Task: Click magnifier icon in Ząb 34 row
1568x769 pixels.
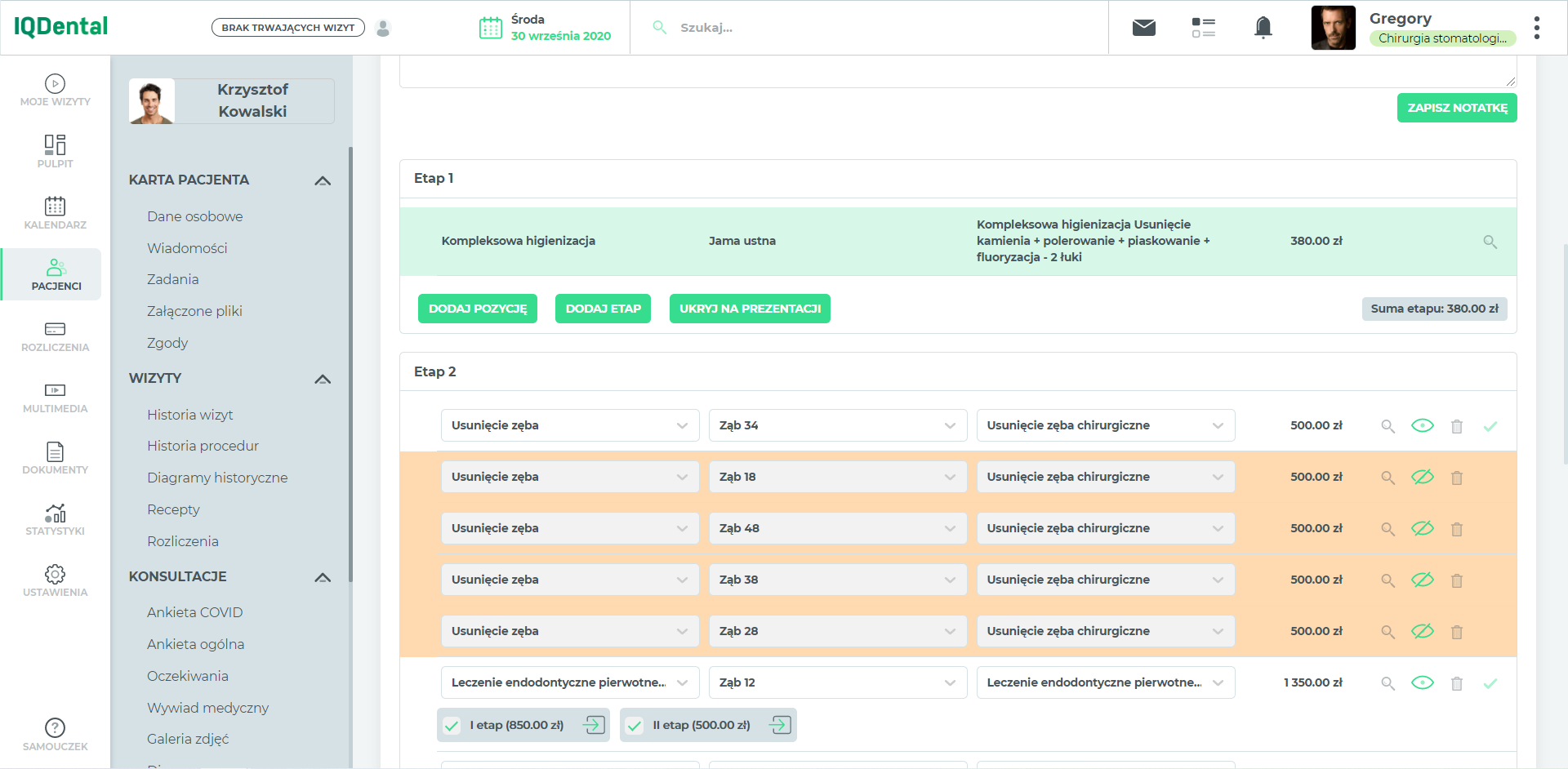Action: point(1388,426)
